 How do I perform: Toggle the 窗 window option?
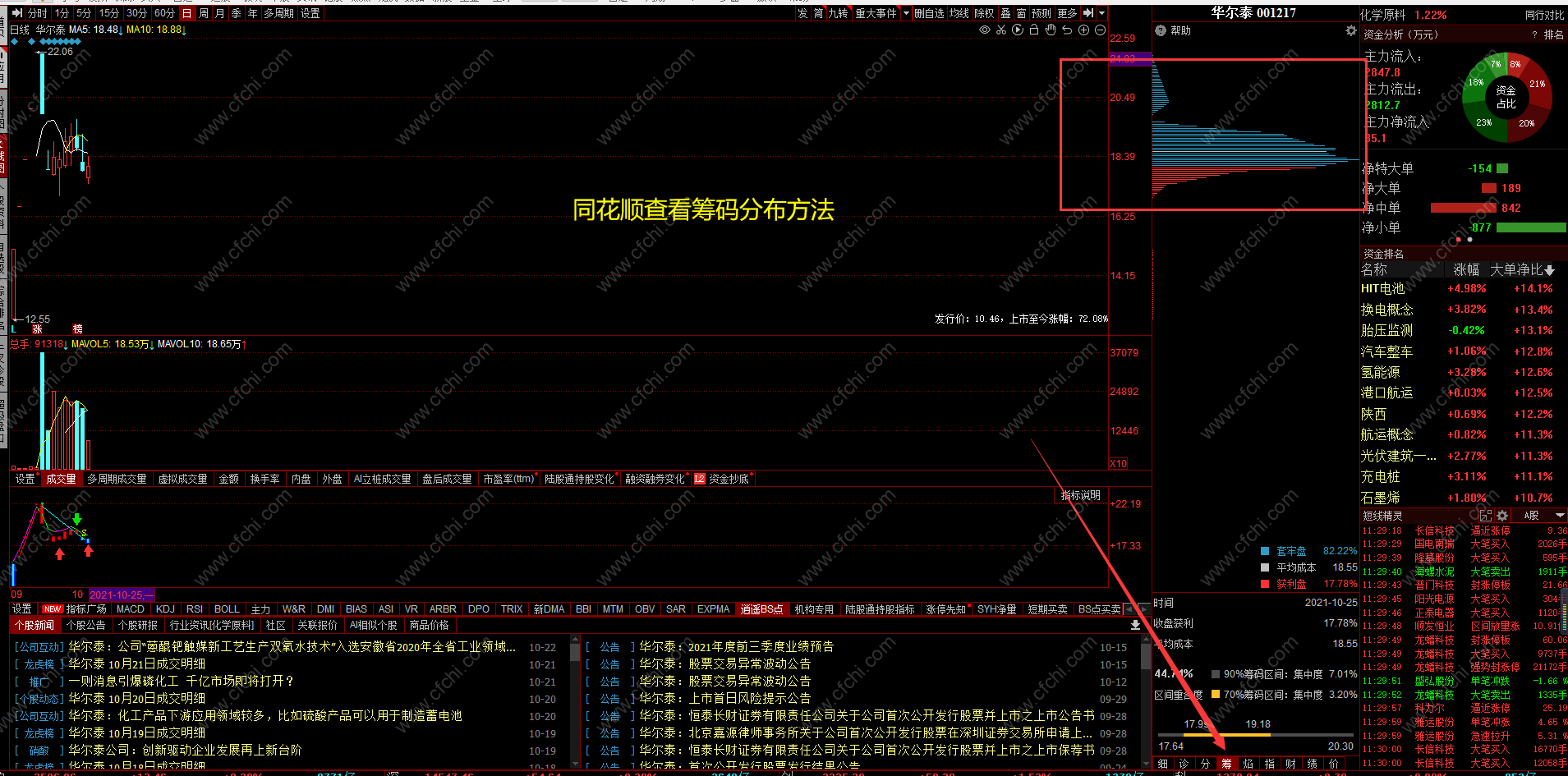pos(1021,13)
